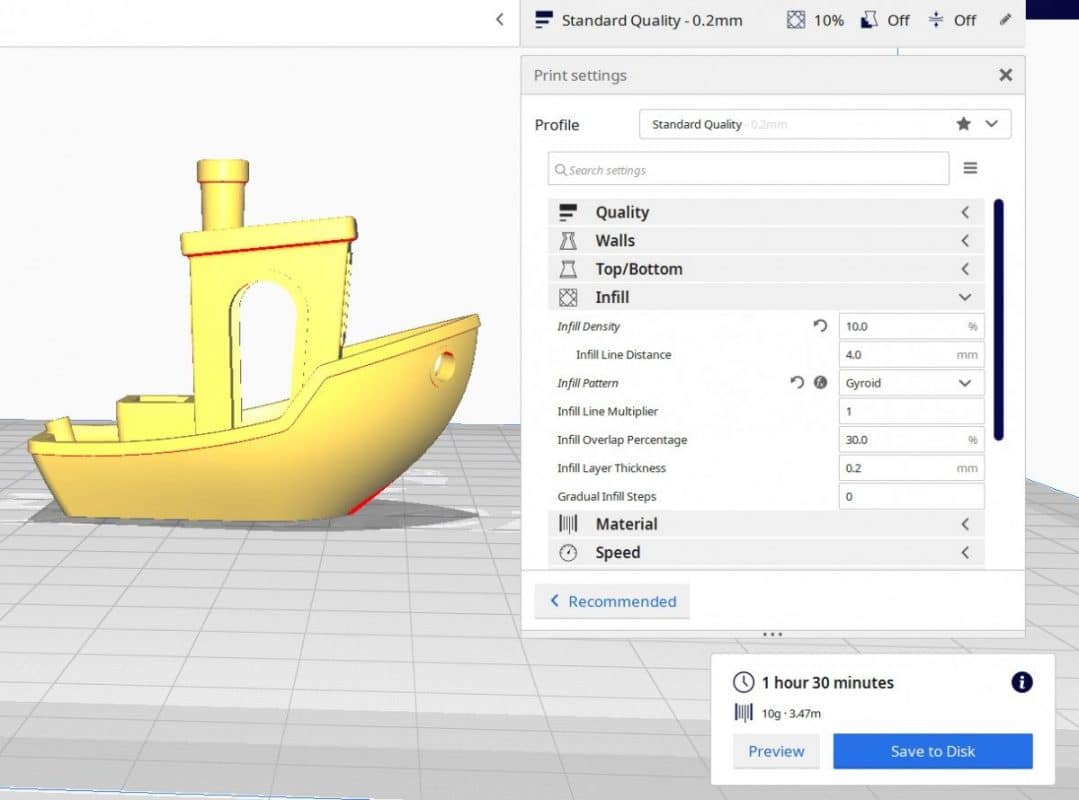This screenshot has width=1079, height=800.
Task: Edit the Gradual Infill Steps field
Action: [x=911, y=496]
